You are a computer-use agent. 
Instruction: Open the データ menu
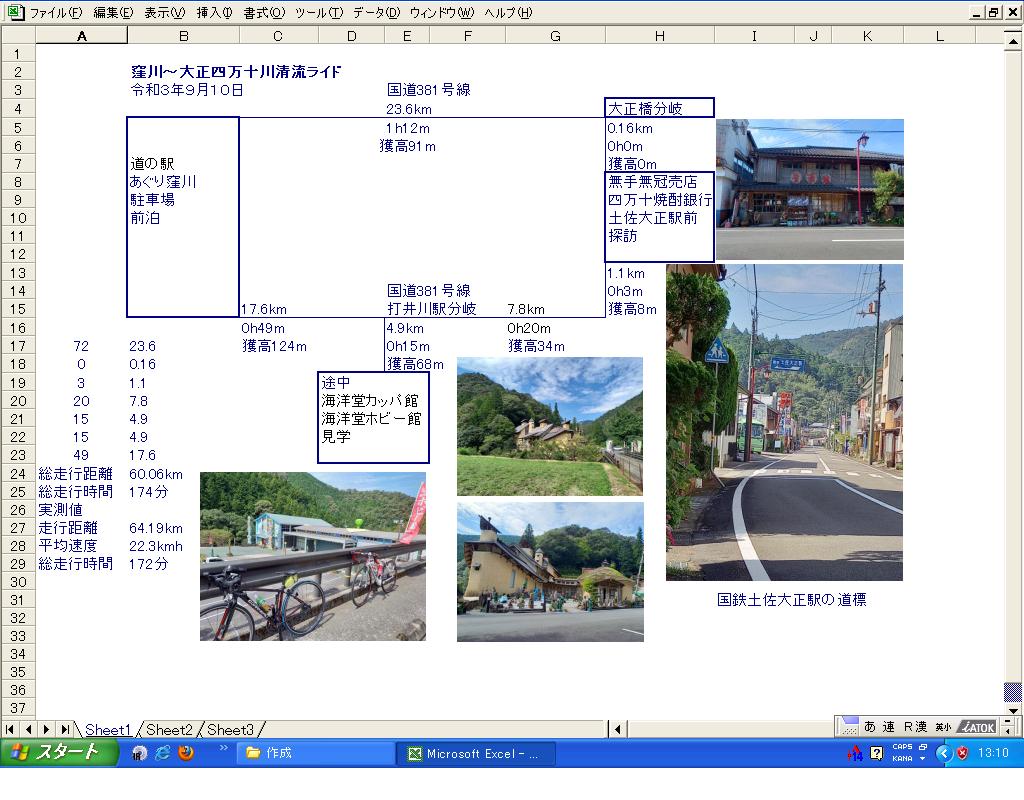[376, 13]
